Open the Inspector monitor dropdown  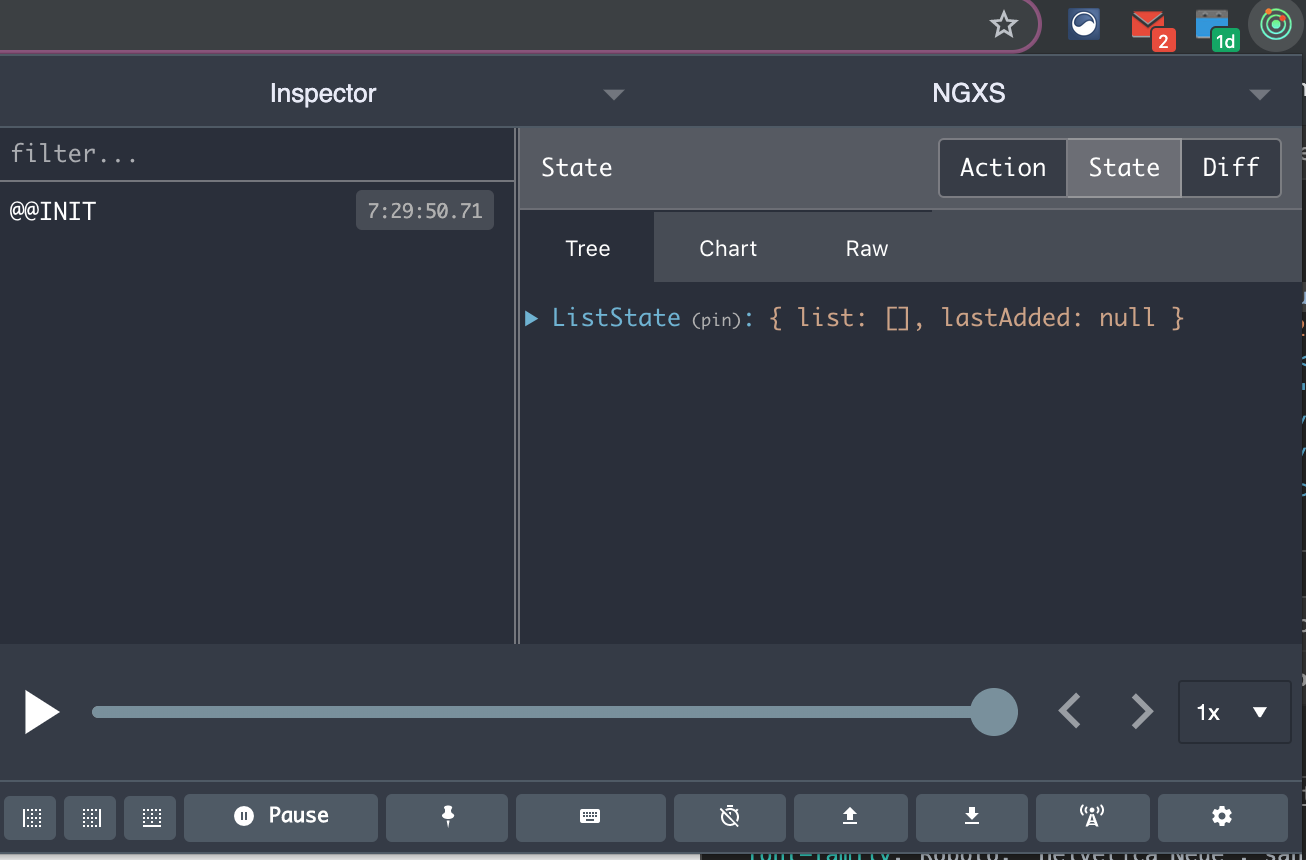pyautogui.click(x=322, y=94)
